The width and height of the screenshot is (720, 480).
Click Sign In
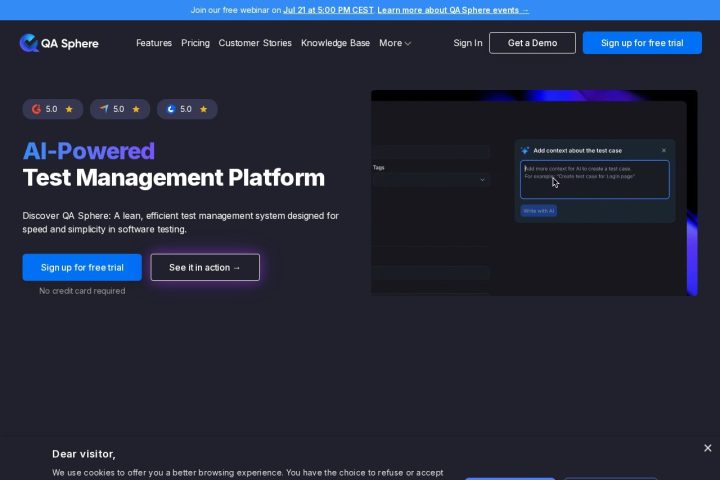coord(467,43)
